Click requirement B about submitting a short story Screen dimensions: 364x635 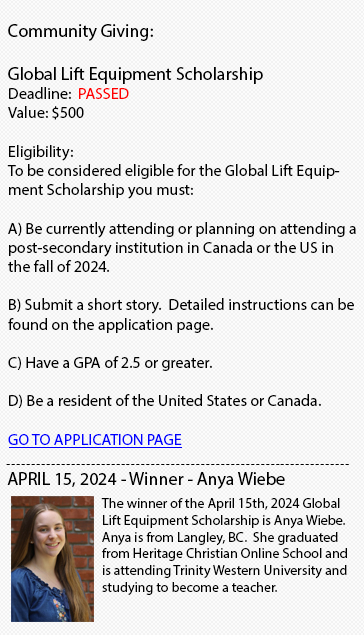[181, 315]
